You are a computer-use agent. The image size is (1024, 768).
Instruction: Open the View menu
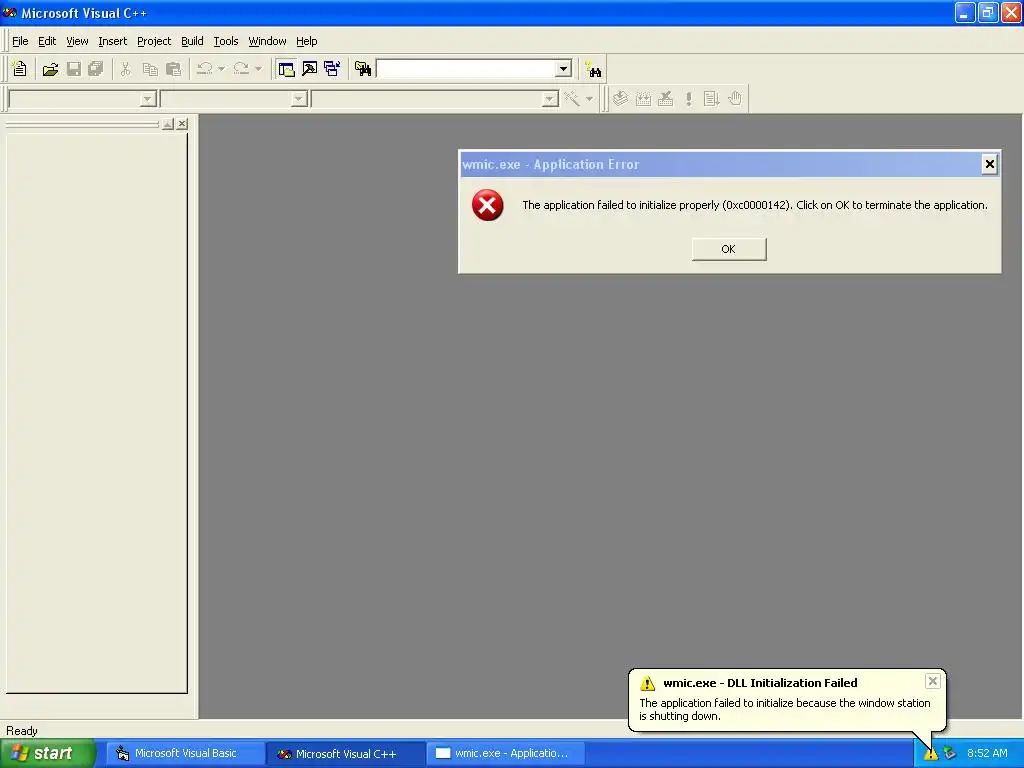pos(77,41)
